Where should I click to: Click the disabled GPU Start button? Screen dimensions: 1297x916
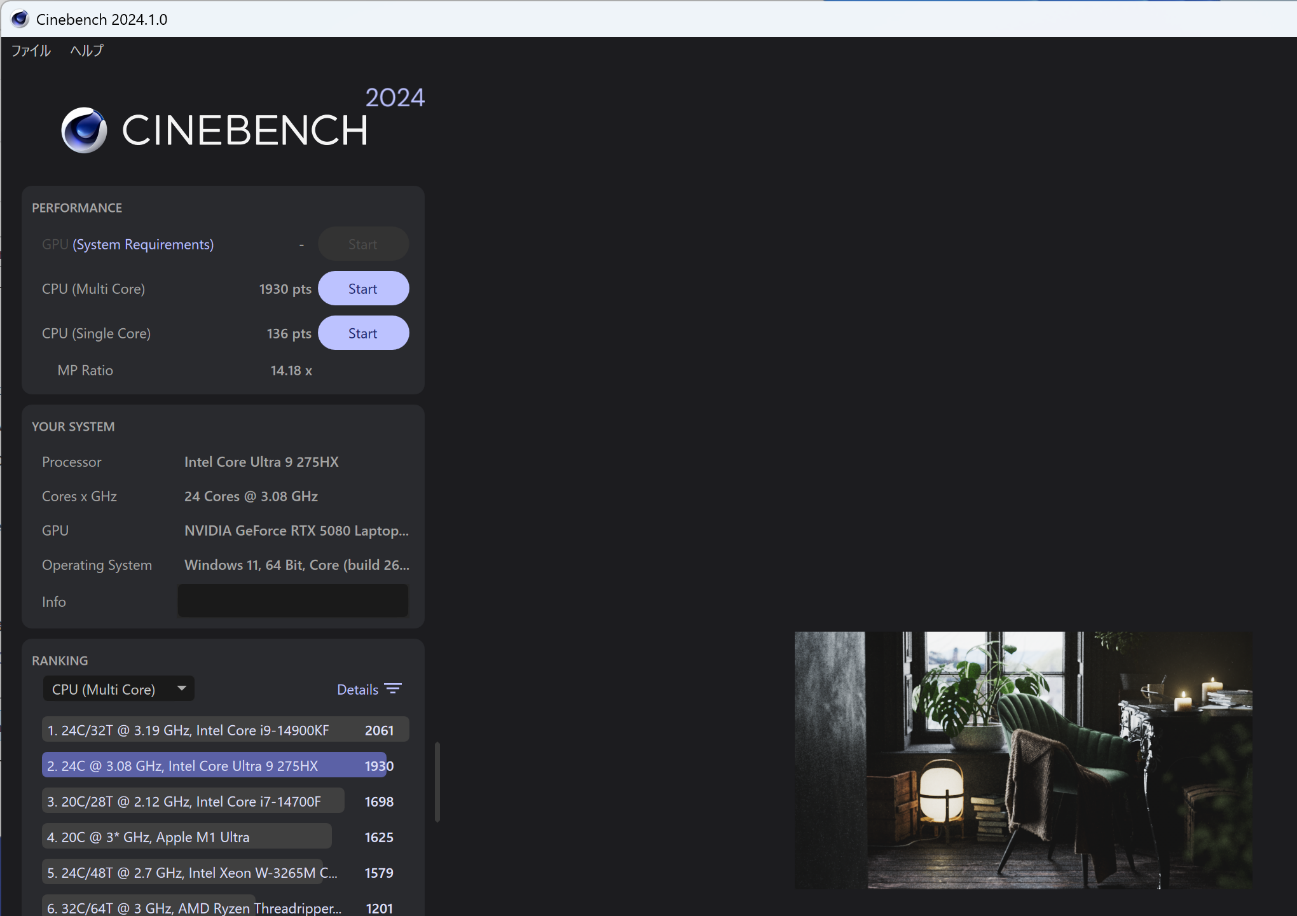[x=363, y=244]
